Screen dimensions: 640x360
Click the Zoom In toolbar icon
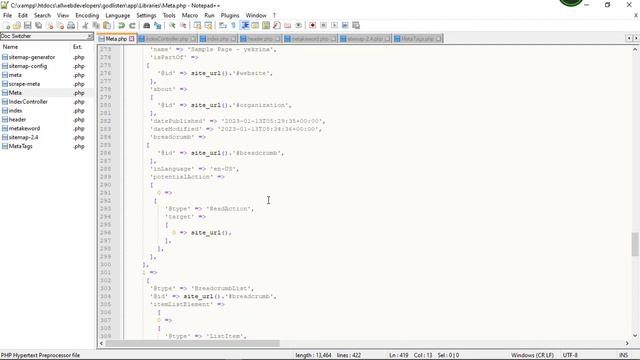(x=172, y=25)
